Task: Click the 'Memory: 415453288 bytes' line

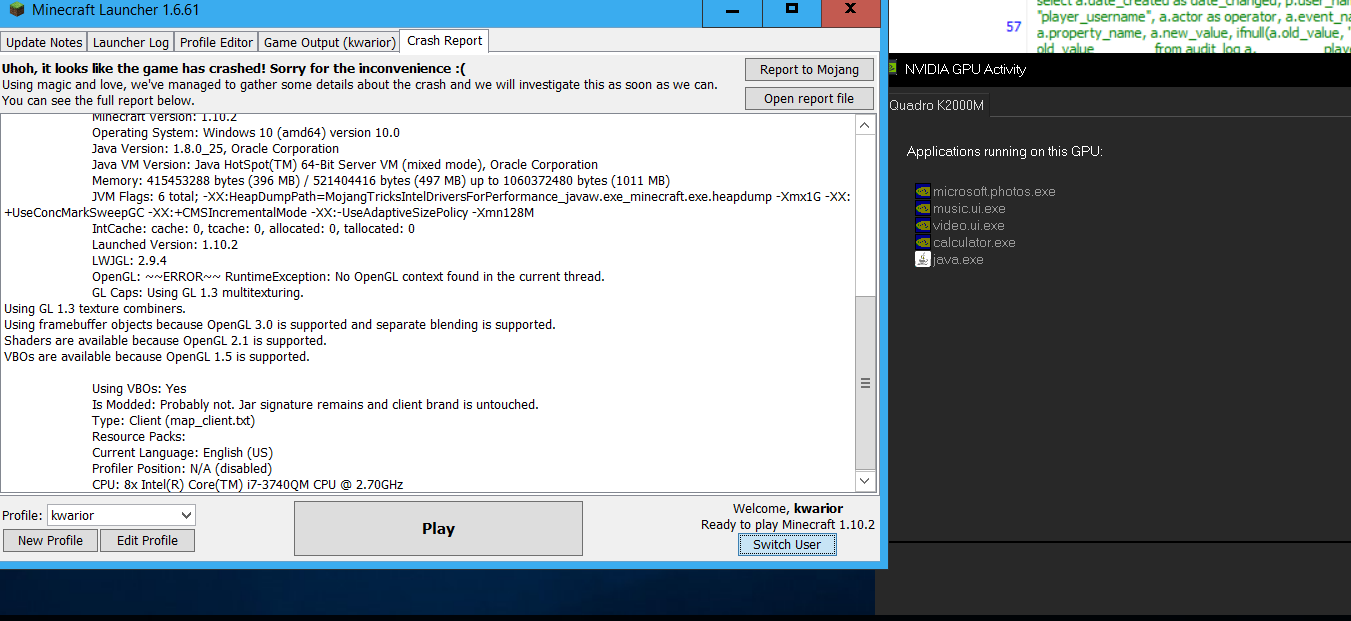Action: coord(381,181)
